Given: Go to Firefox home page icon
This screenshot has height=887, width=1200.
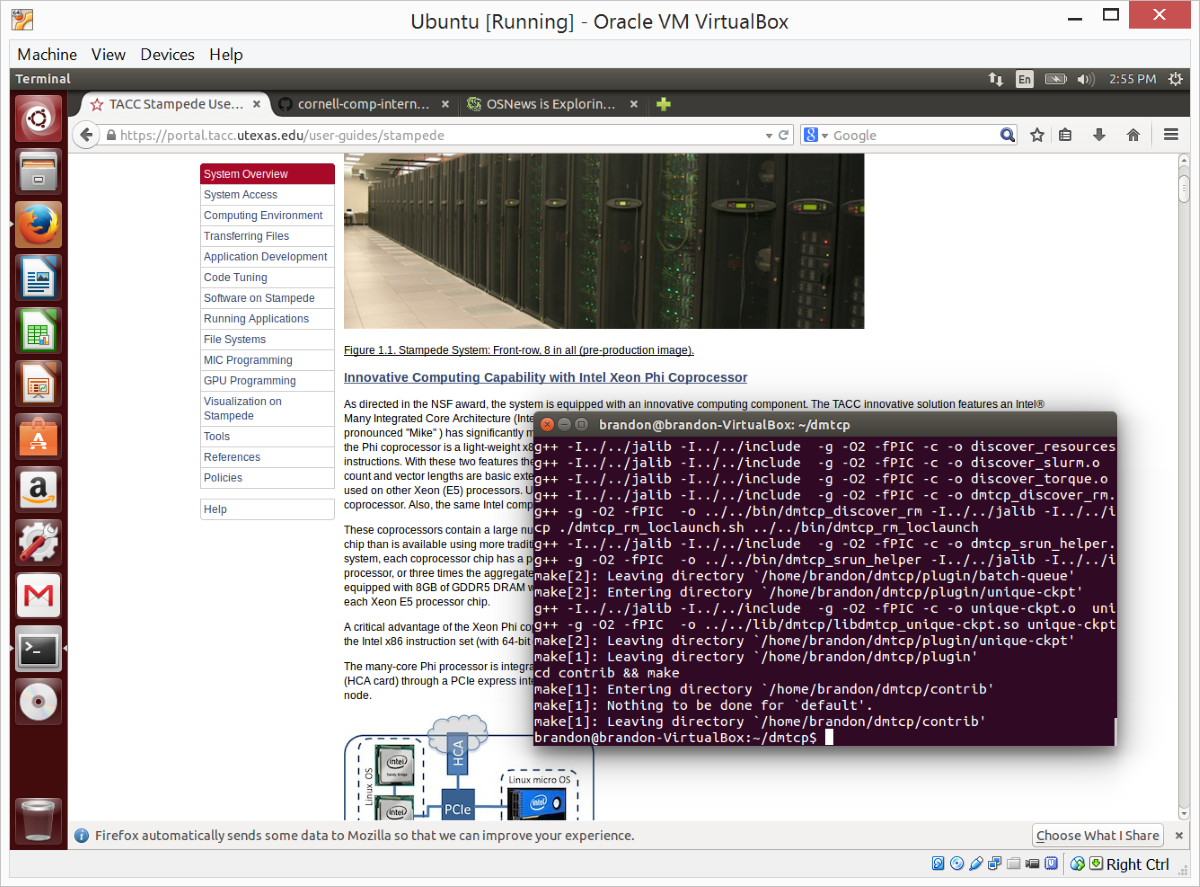Looking at the screenshot, I should [x=1133, y=135].
